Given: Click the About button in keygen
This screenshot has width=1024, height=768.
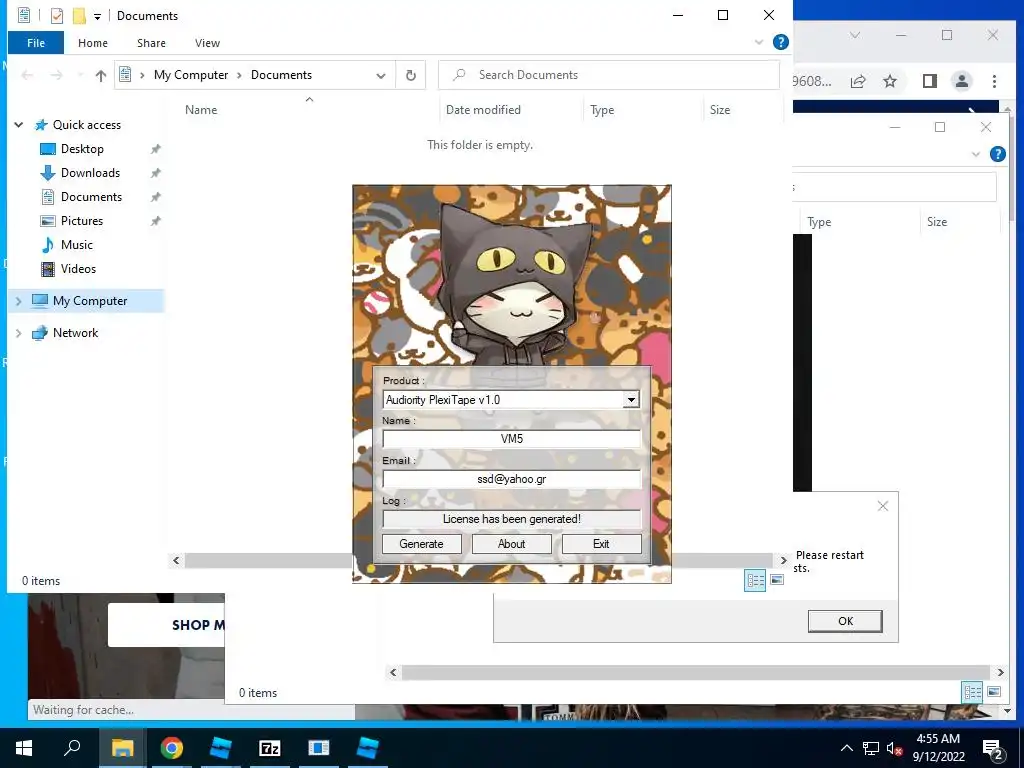Looking at the screenshot, I should tap(511, 544).
